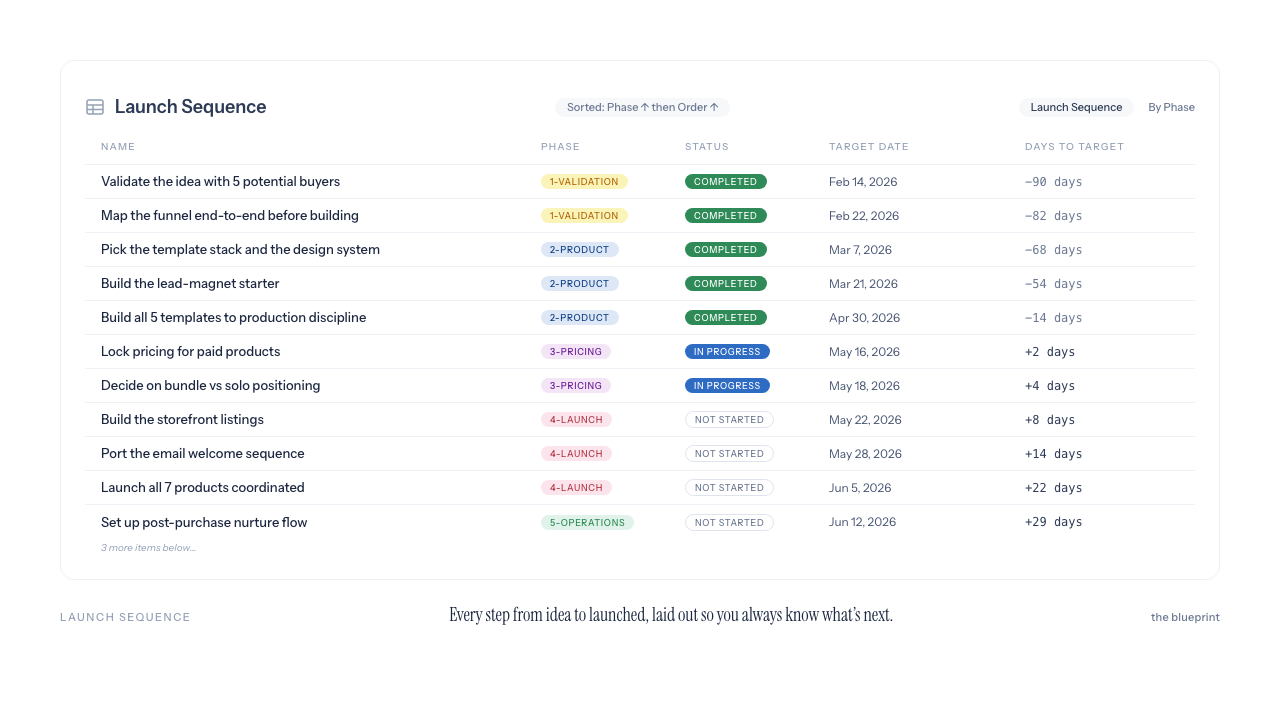Screen dimensions: 1280x720
Task: Switch to the Launch Sequence view tab
Action: 1076,107
